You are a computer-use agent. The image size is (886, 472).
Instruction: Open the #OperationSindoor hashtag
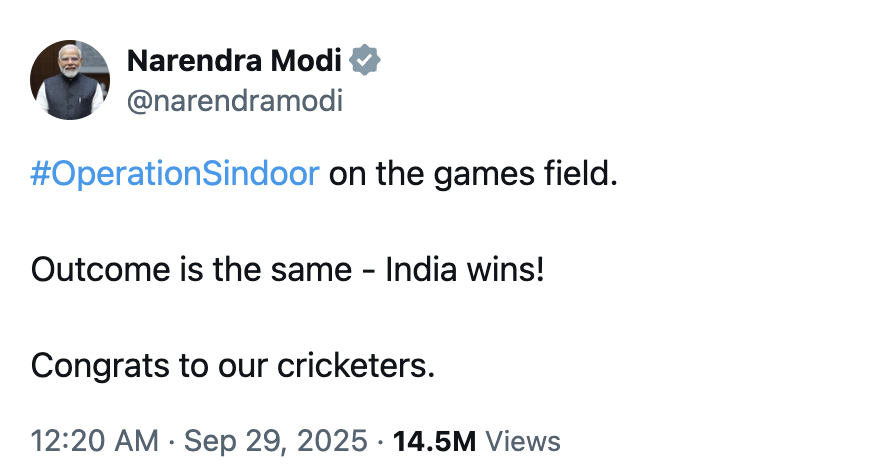coord(175,174)
